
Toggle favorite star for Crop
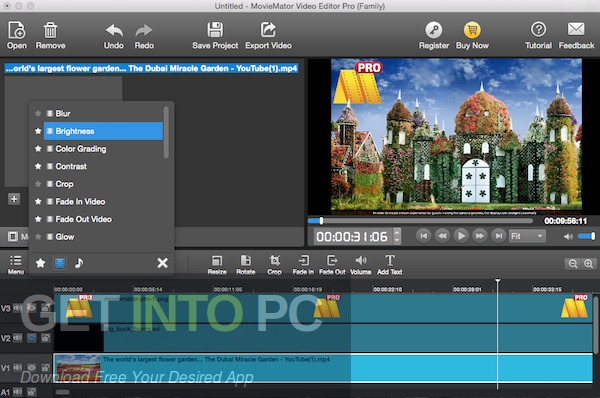38,184
